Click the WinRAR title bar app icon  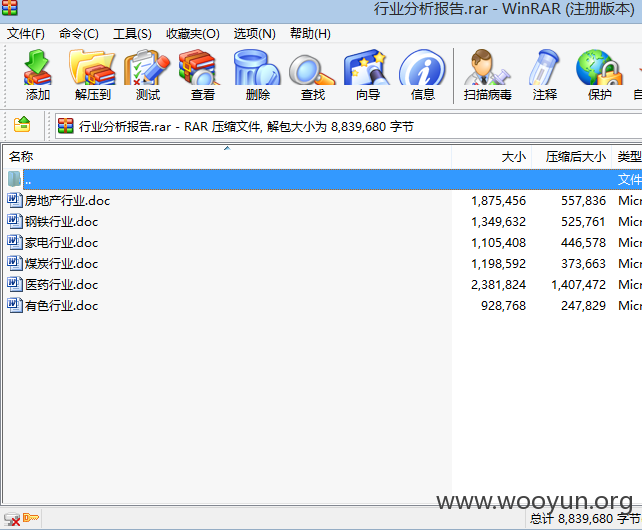point(9,7)
